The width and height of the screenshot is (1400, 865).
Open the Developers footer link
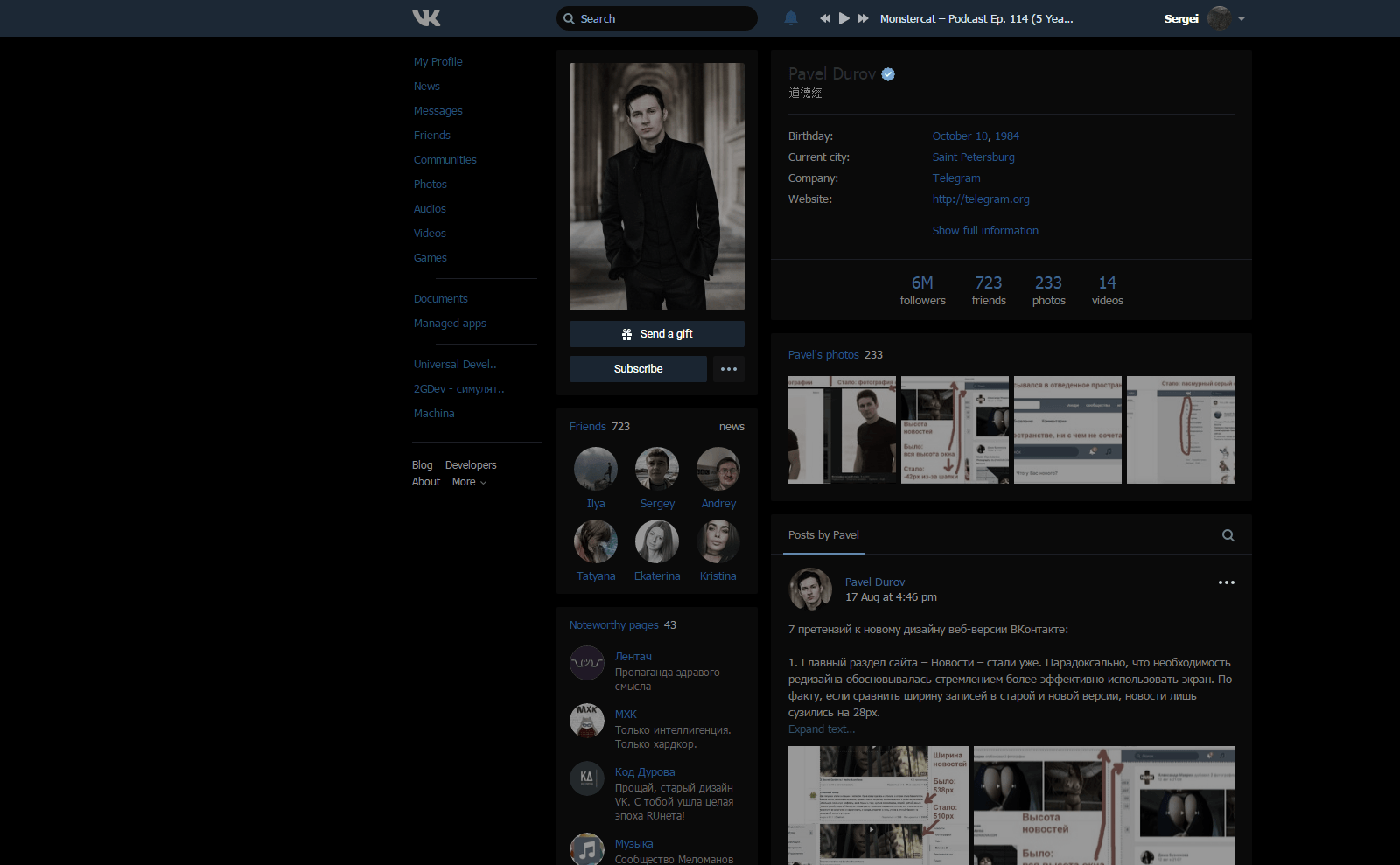471,465
